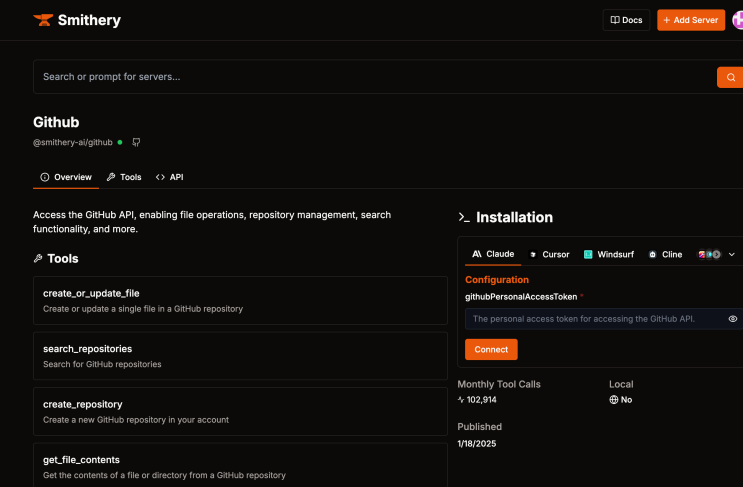The image size is (743, 487).
Task: Focus the server search input field
Action: [374, 77]
